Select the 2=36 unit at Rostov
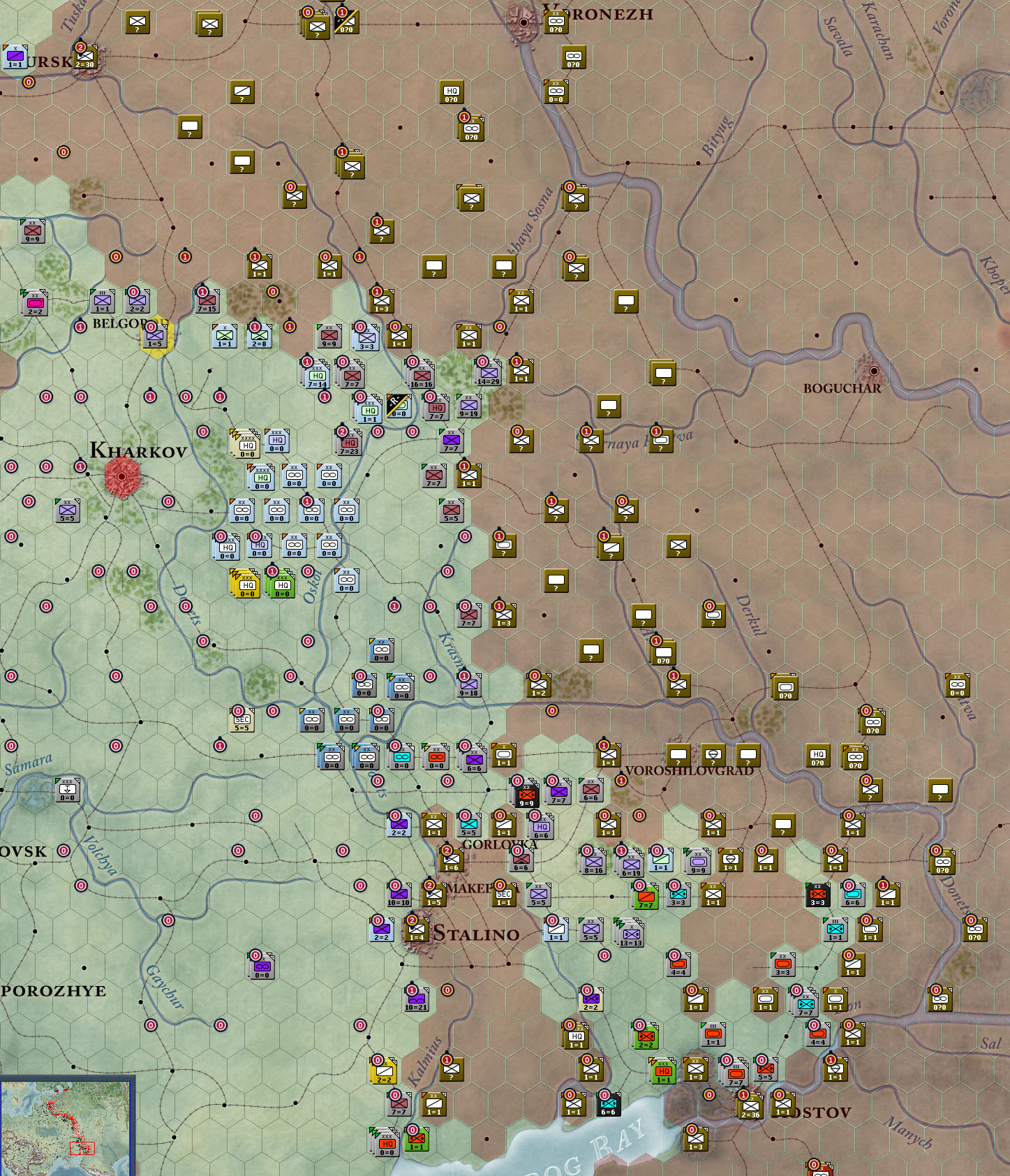1010x1176 pixels. point(750,1107)
